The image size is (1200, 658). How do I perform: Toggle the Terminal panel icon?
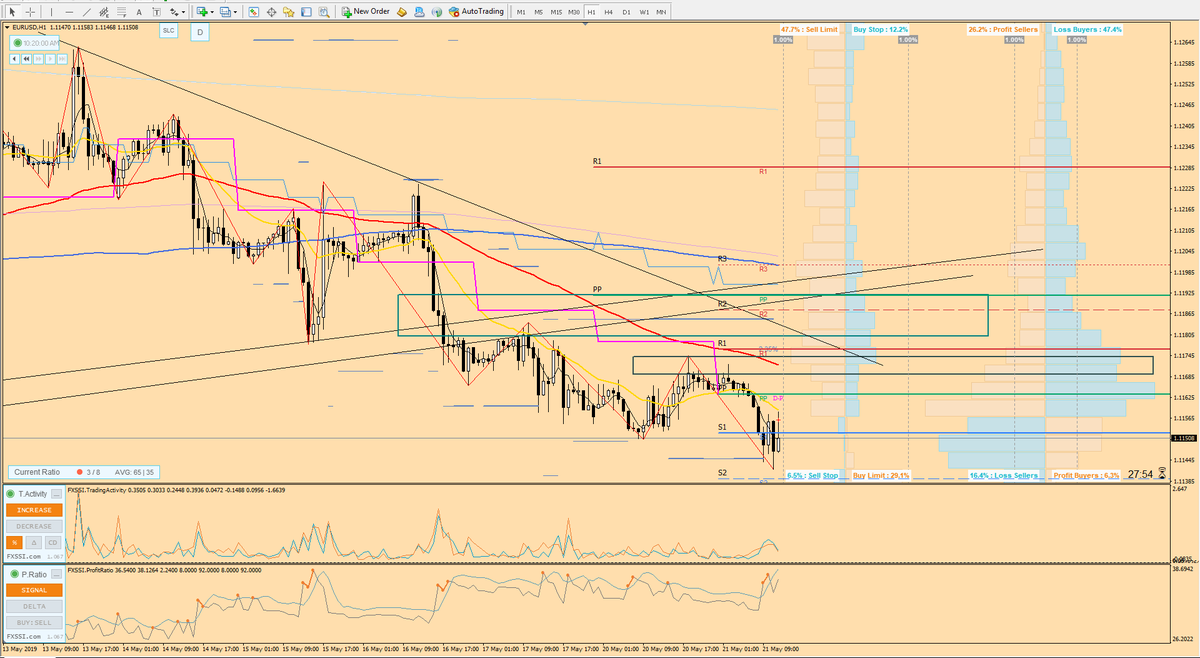click(306, 12)
